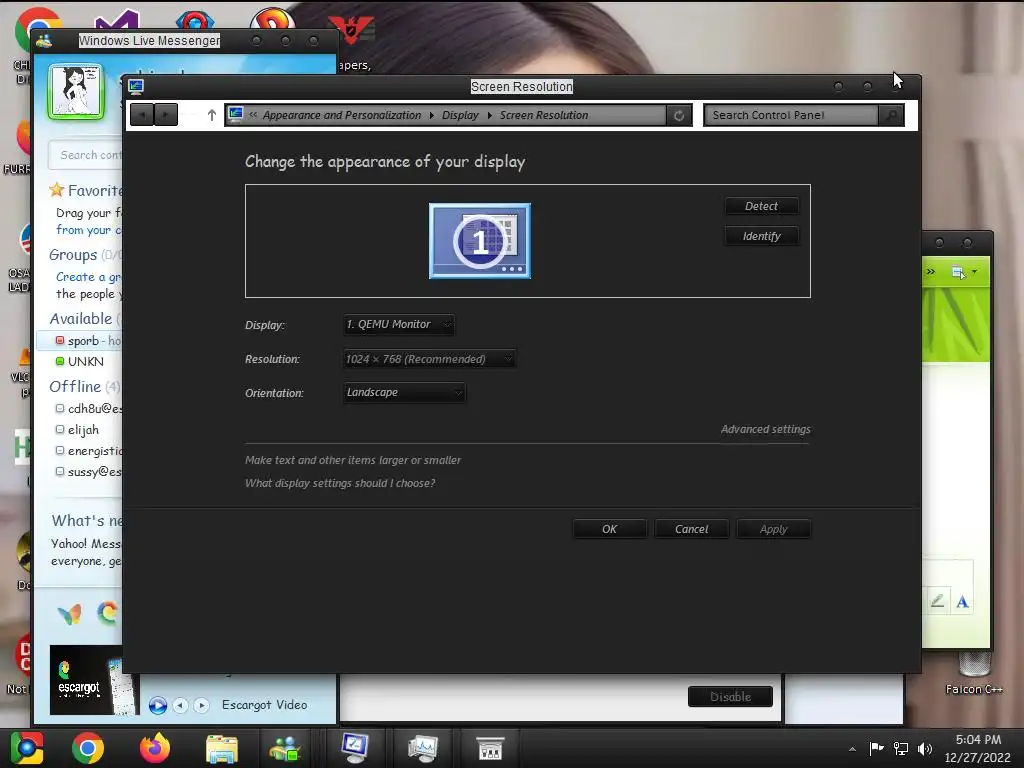Open File Explorer from the taskbar
Screen dimensions: 1024x768
click(x=222, y=749)
